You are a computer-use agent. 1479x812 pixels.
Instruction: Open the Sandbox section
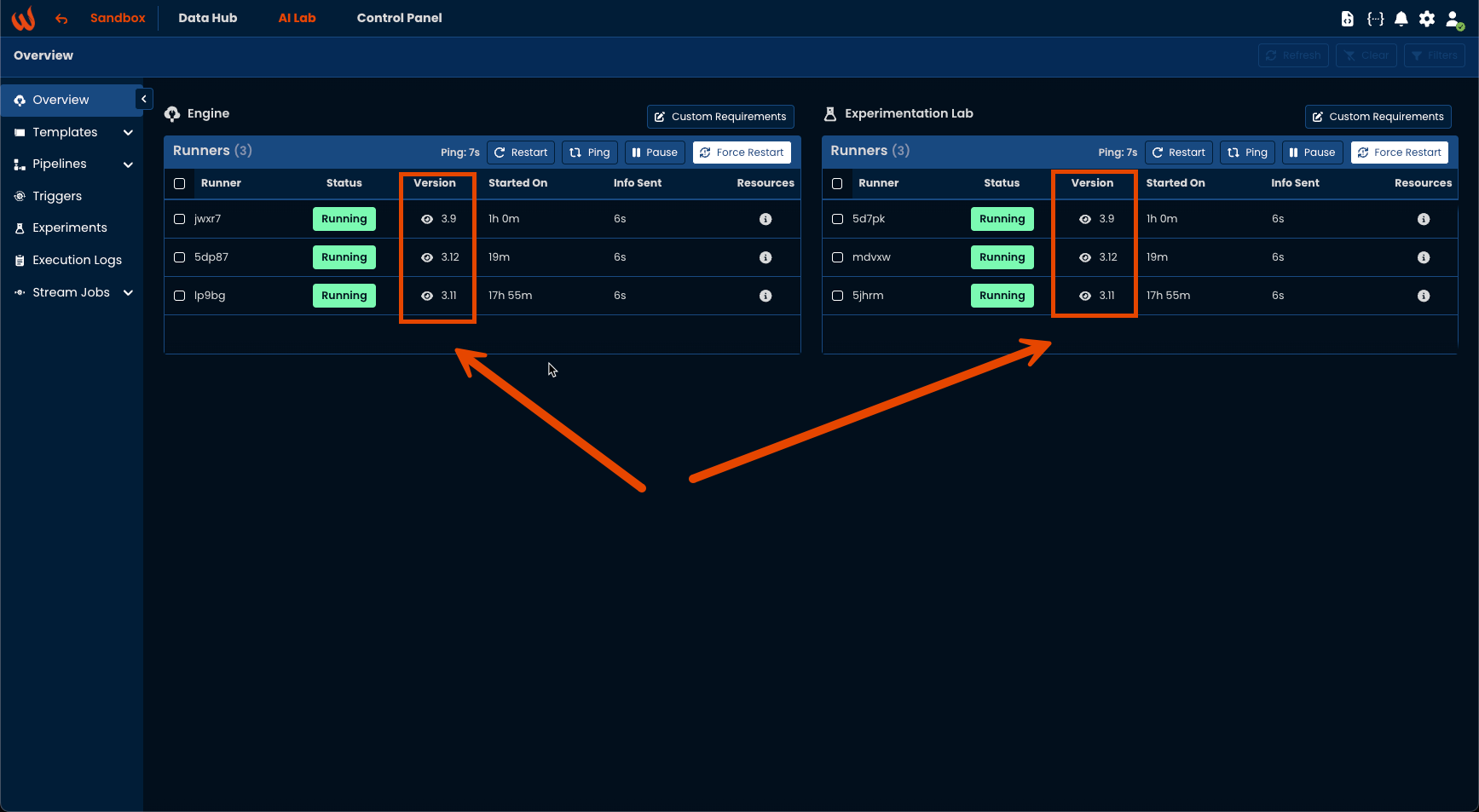118,18
